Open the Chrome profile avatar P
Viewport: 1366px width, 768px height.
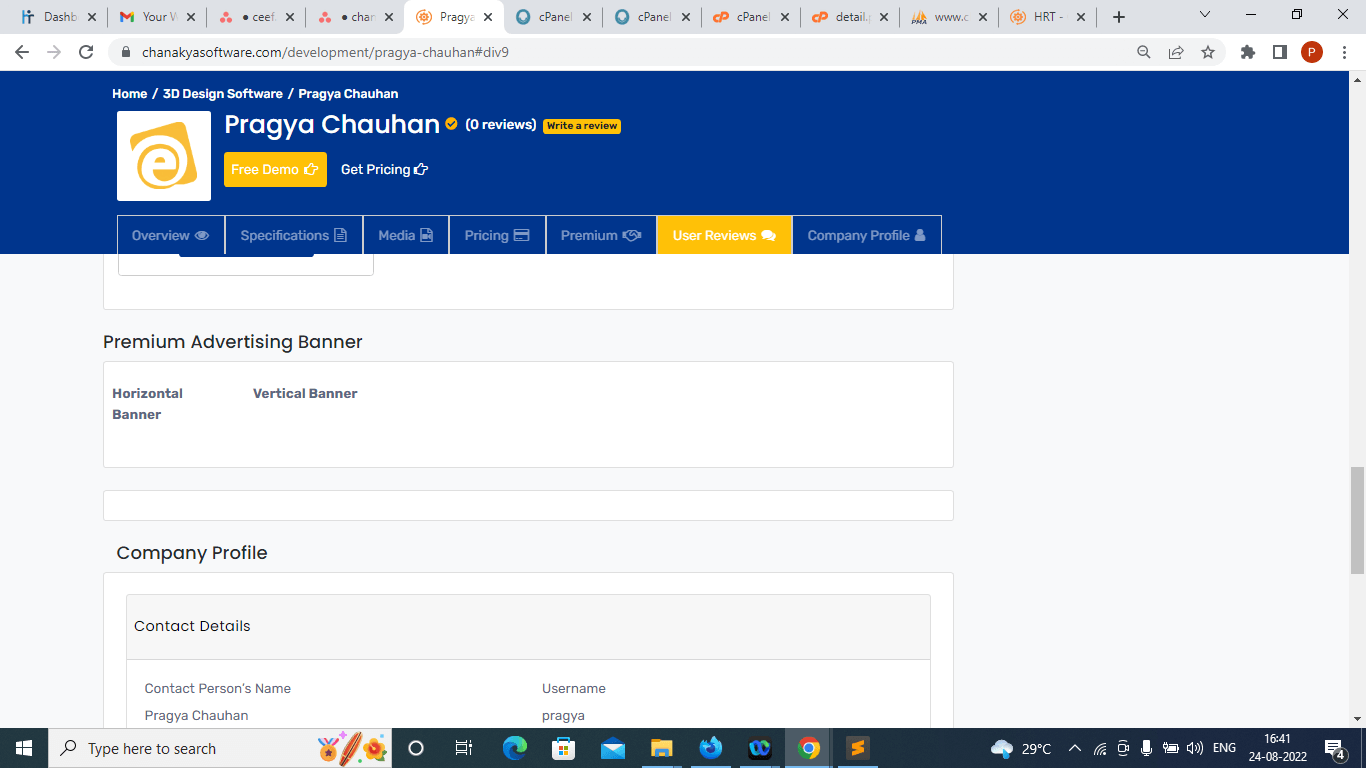[x=1312, y=52]
